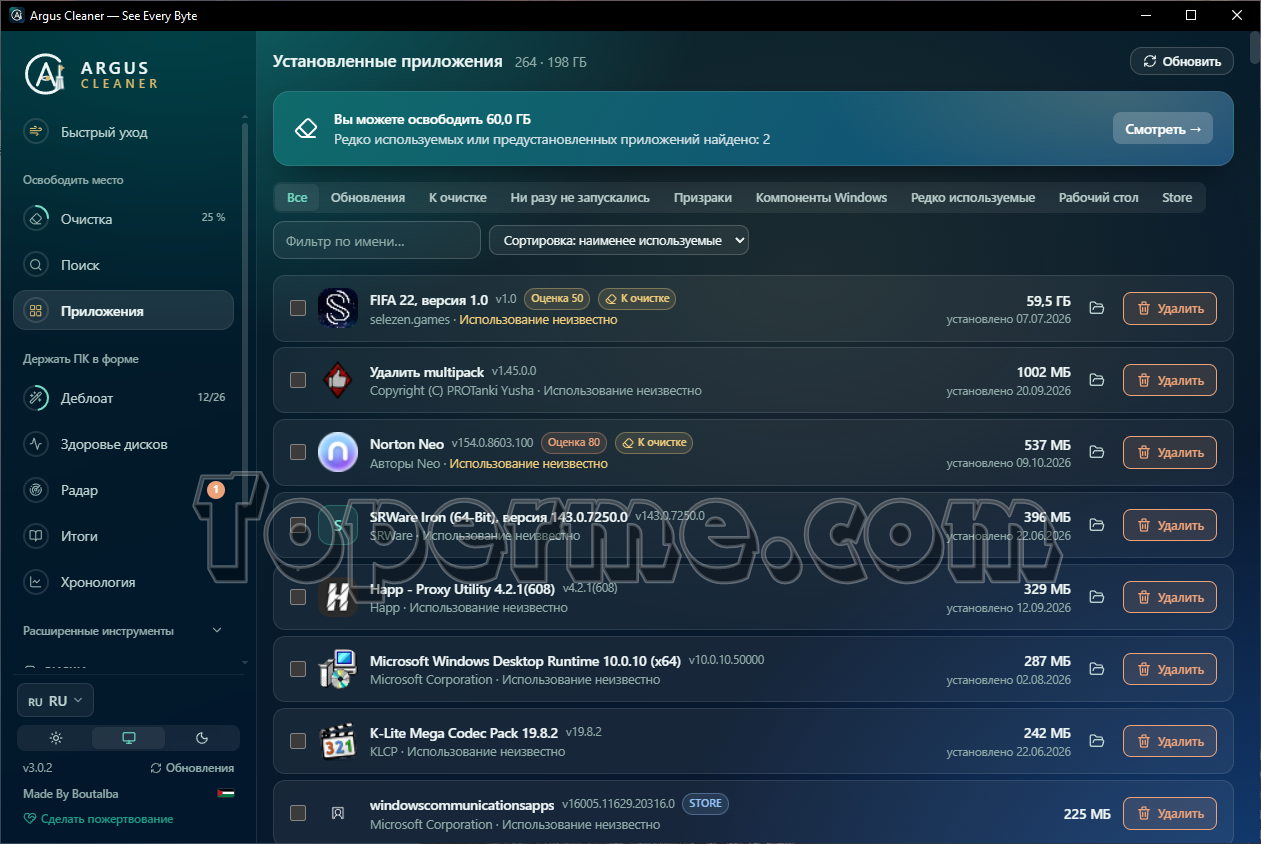Click the STORE badge on windowscommunicationsapps
The image size is (1261, 844).
705,803
